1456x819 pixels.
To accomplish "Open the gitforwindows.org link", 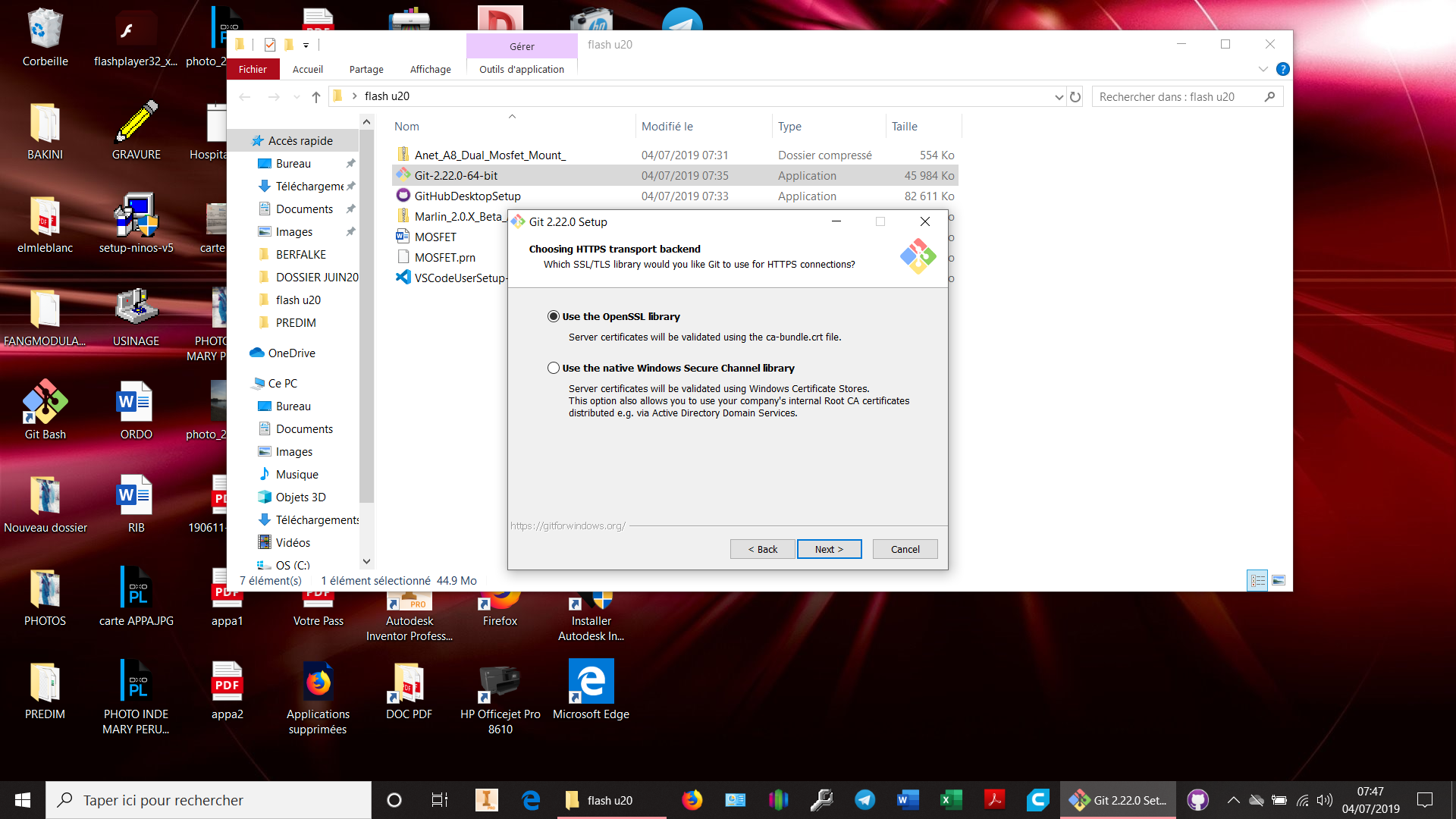I will pos(568,526).
